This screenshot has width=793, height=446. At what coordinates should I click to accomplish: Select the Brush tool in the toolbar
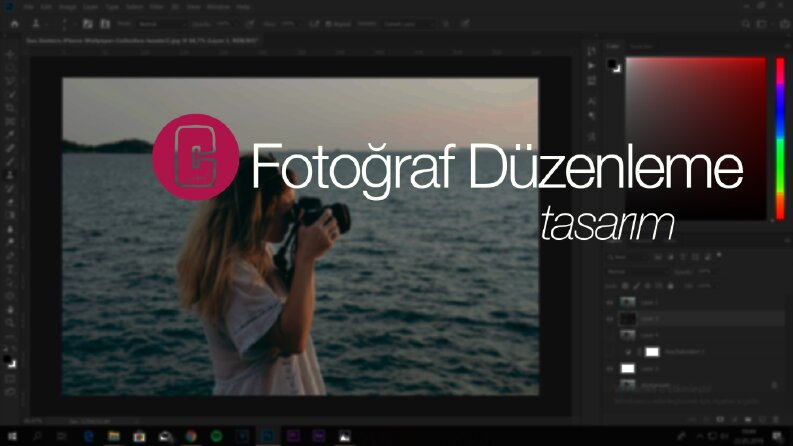point(10,162)
